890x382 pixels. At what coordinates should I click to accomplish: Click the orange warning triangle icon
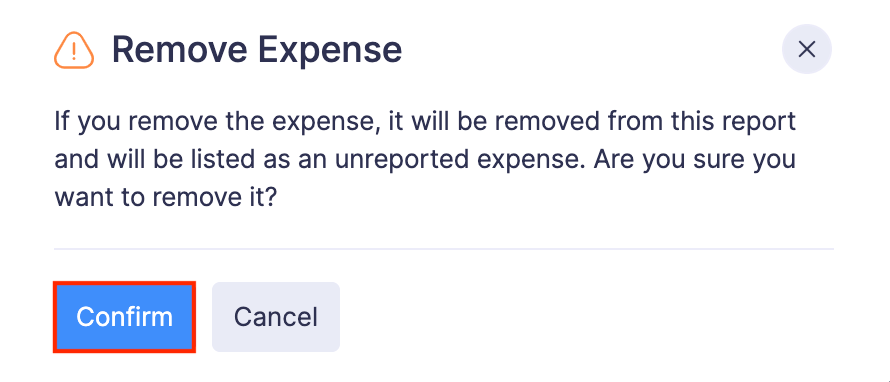[74, 51]
